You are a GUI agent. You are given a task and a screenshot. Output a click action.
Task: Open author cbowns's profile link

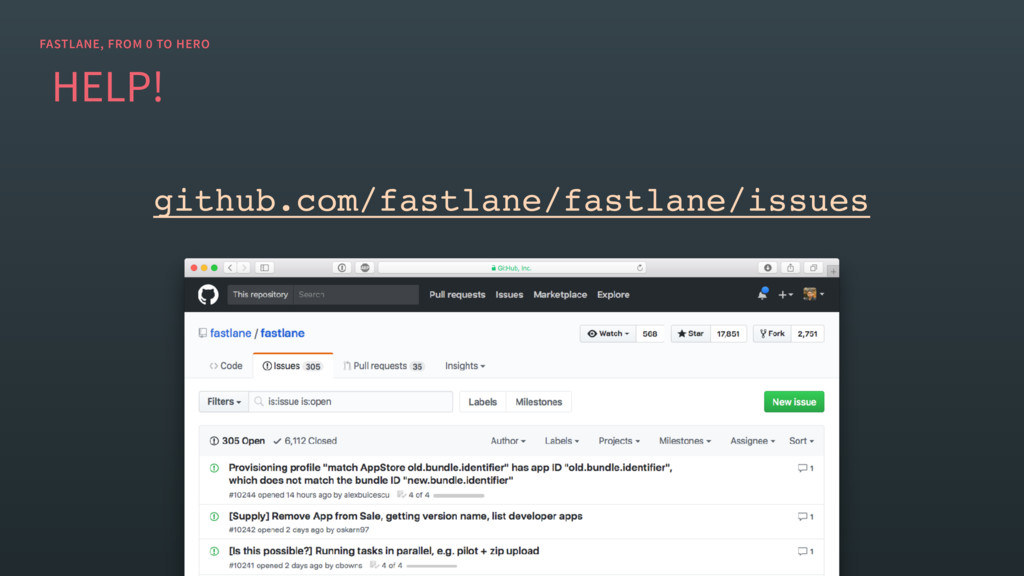[x=348, y=566]
